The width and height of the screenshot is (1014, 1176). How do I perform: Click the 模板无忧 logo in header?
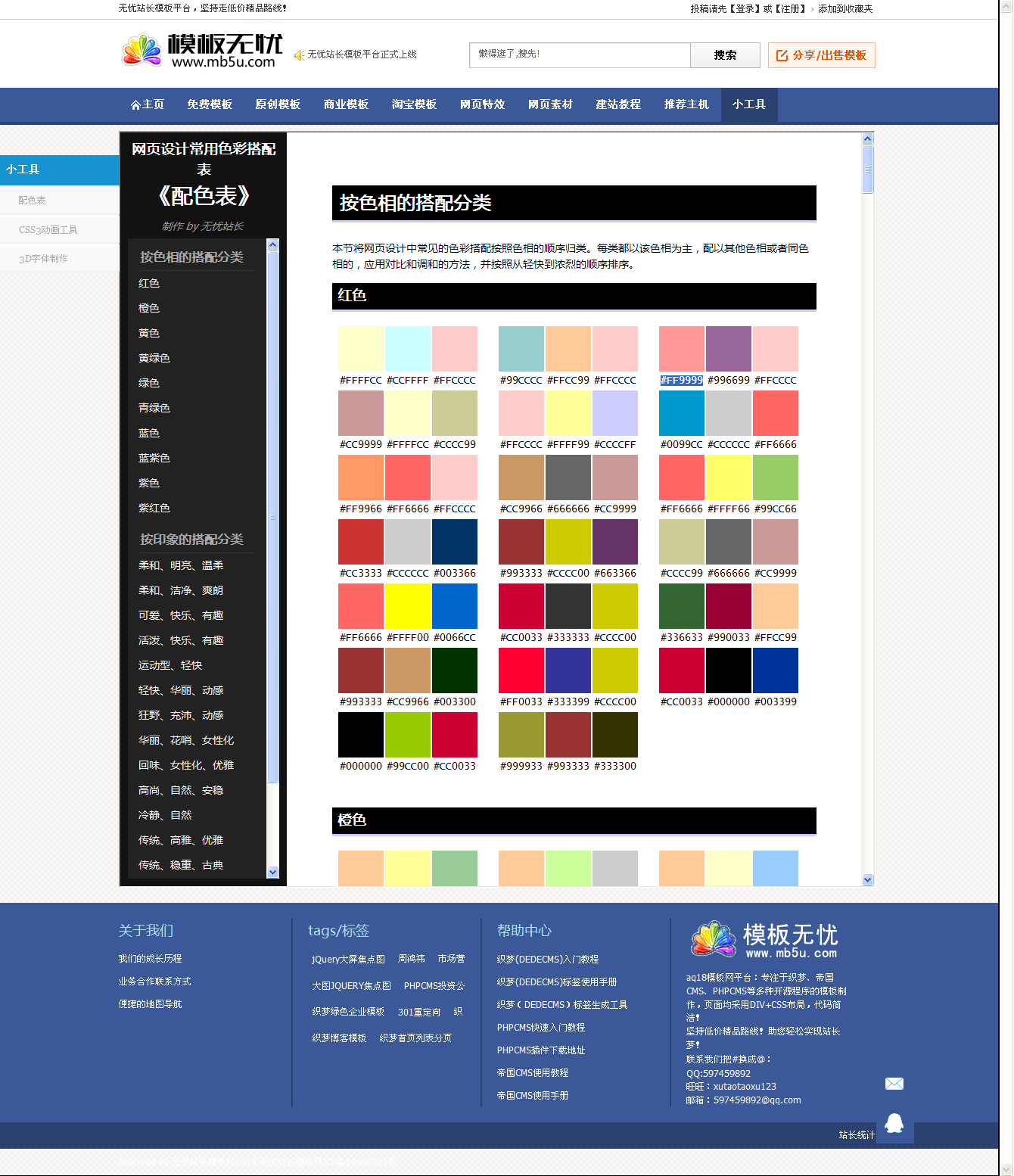coord(201,51)
